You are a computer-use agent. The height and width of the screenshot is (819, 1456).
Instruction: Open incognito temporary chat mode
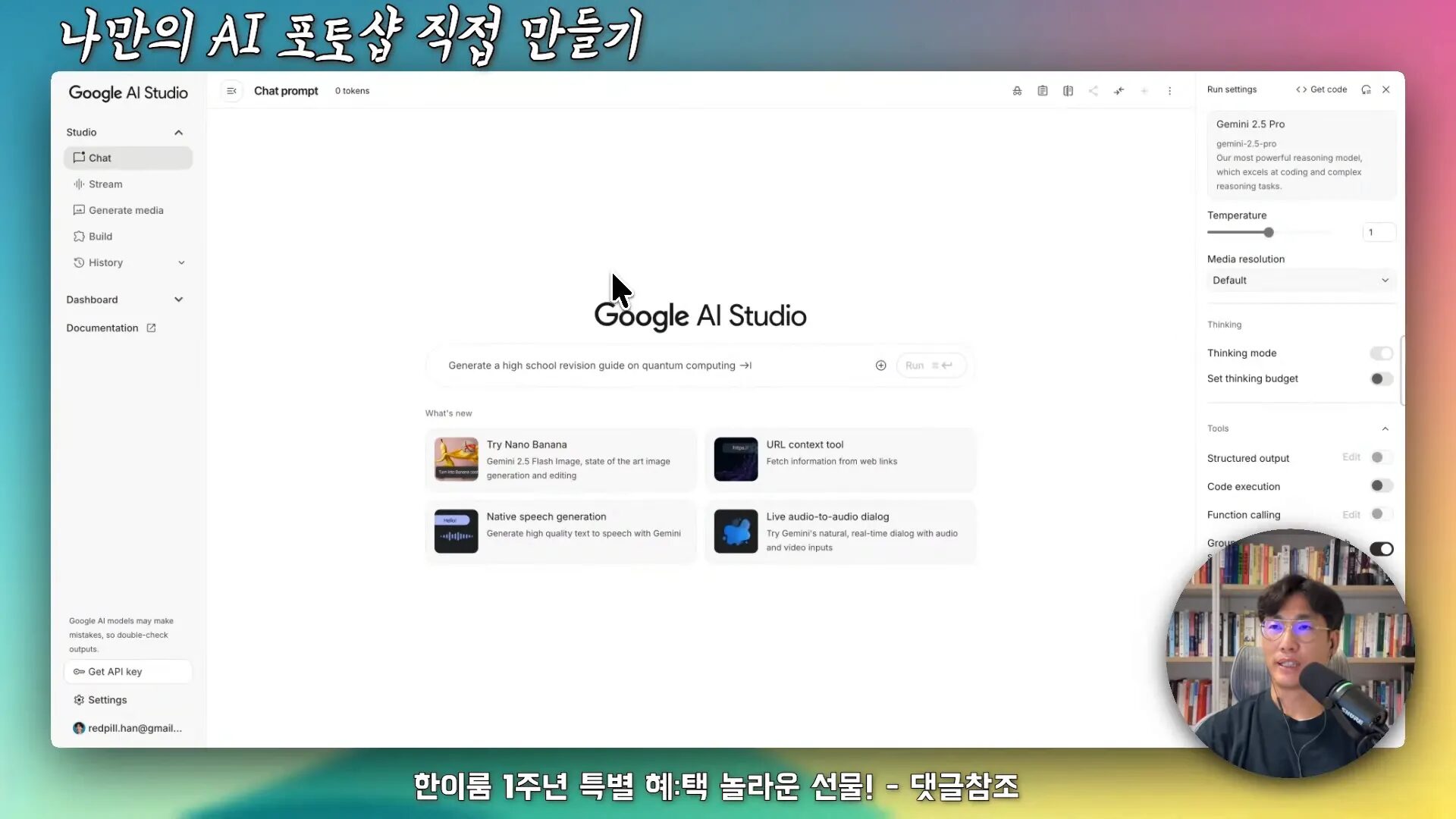[1017, 91]
